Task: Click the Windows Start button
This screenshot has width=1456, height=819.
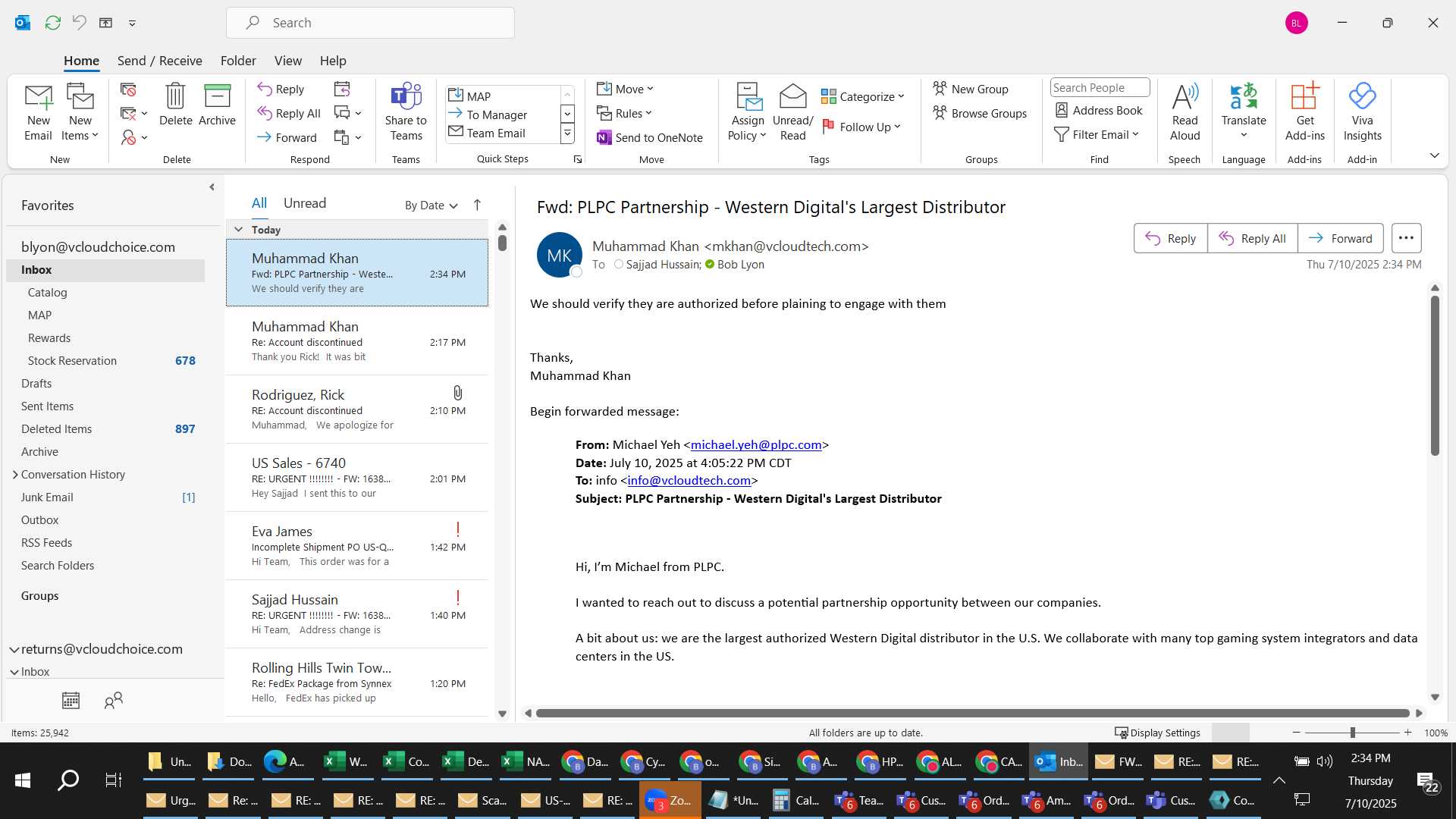Action: tap(23, 780)
